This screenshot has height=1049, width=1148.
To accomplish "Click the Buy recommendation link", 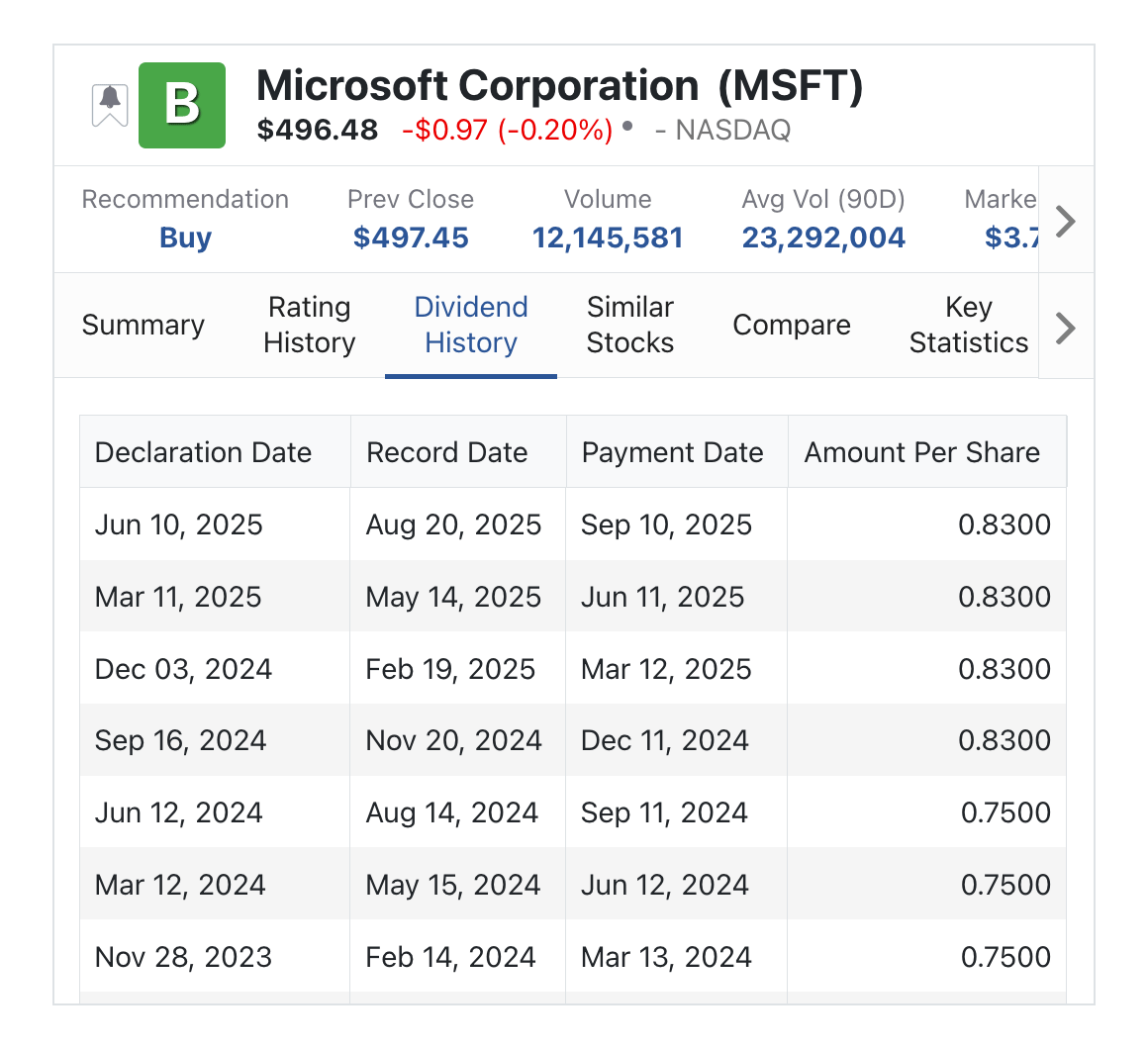I will coord(186,238).
